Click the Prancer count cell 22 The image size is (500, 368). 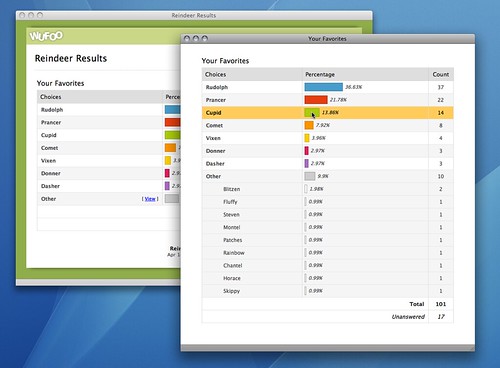tap(441, 100)
